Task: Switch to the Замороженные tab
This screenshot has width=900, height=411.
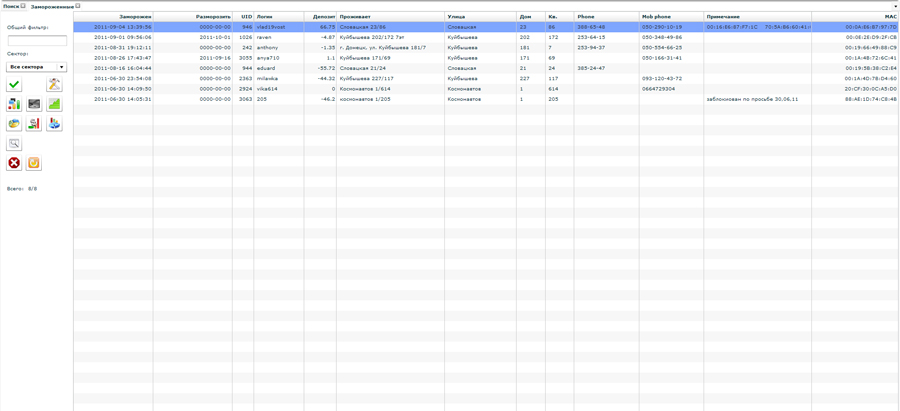Action: tap(52, 6)
